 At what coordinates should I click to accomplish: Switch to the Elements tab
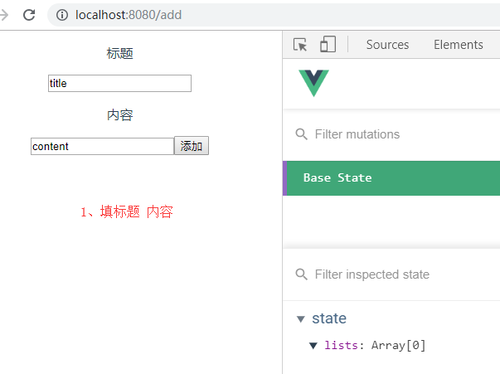coord(458,45)
